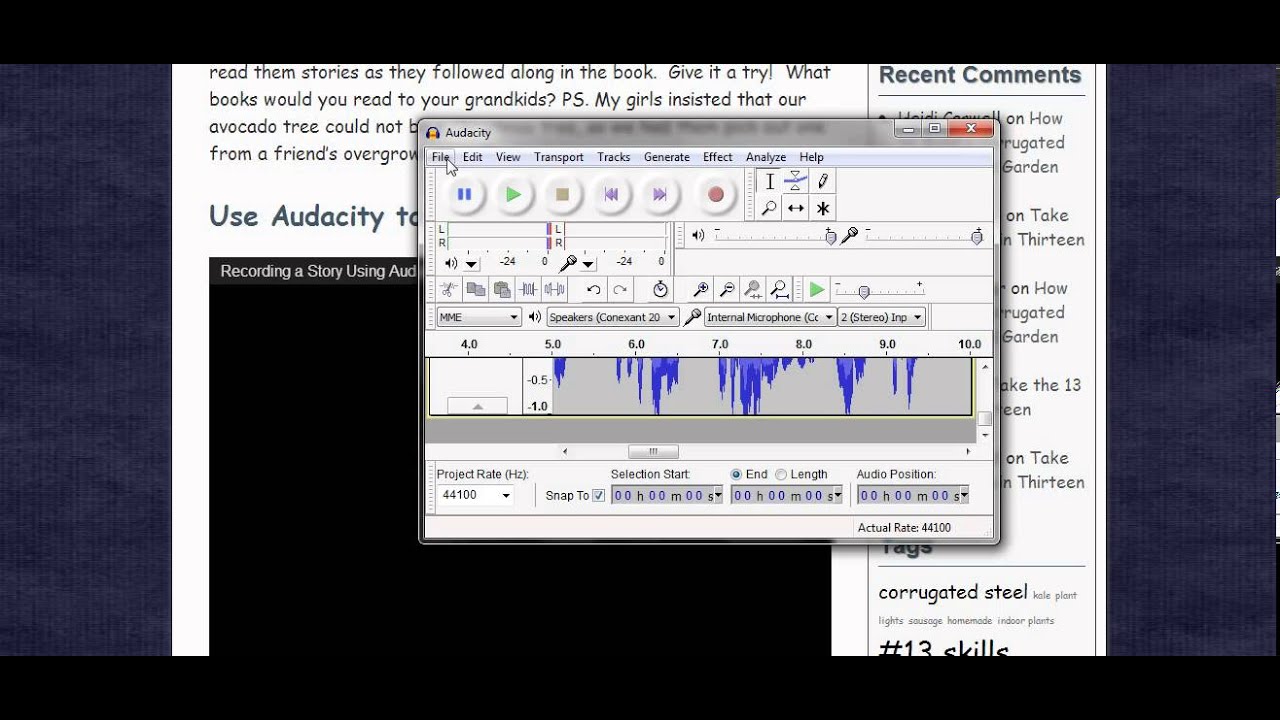Viewport: 1280px width, 720px height.
Task: Choose the Draw (pencil) tool
Action: tap(823, 181)
